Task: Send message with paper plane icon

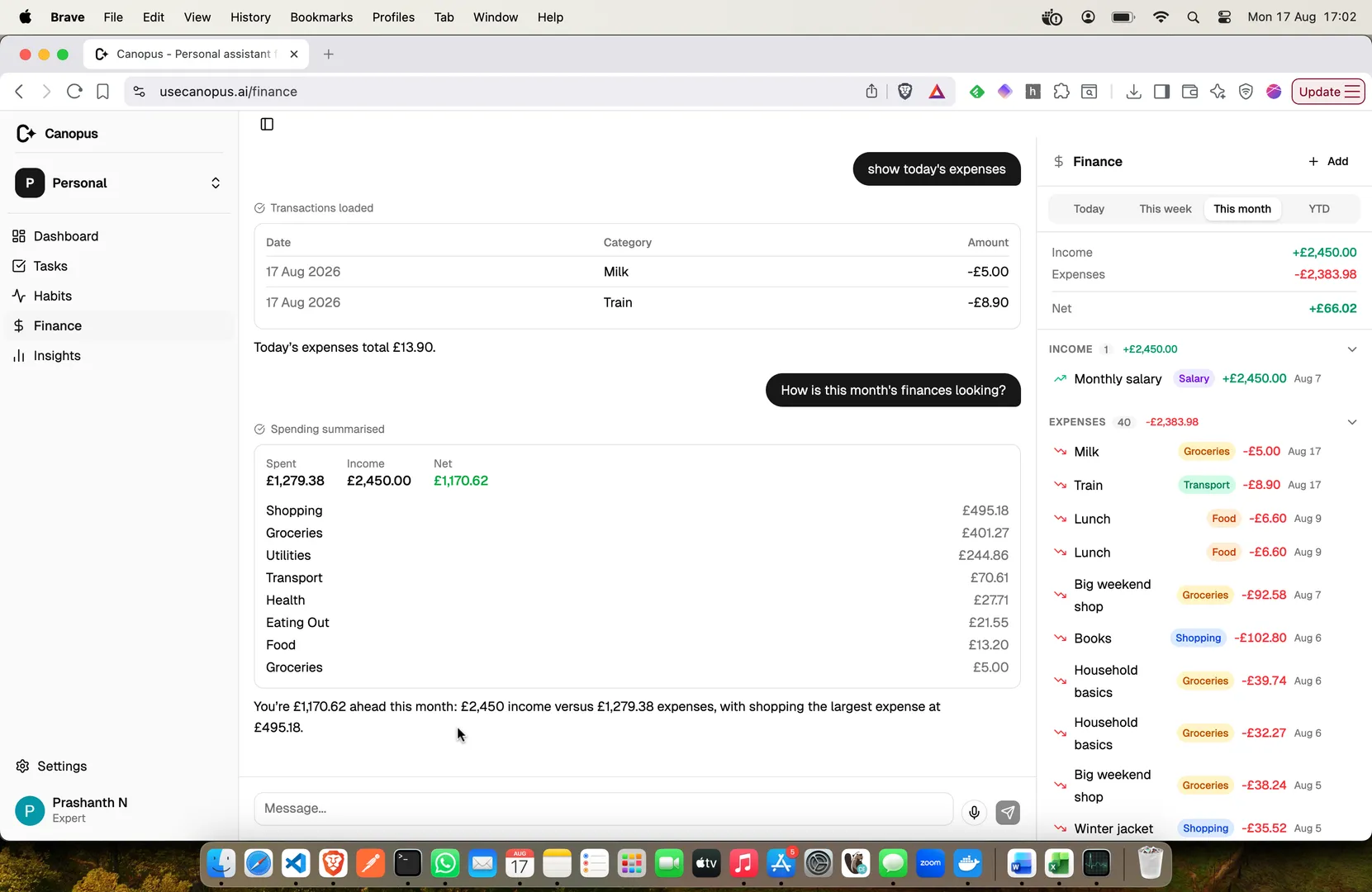Action: pos(1008,812)
